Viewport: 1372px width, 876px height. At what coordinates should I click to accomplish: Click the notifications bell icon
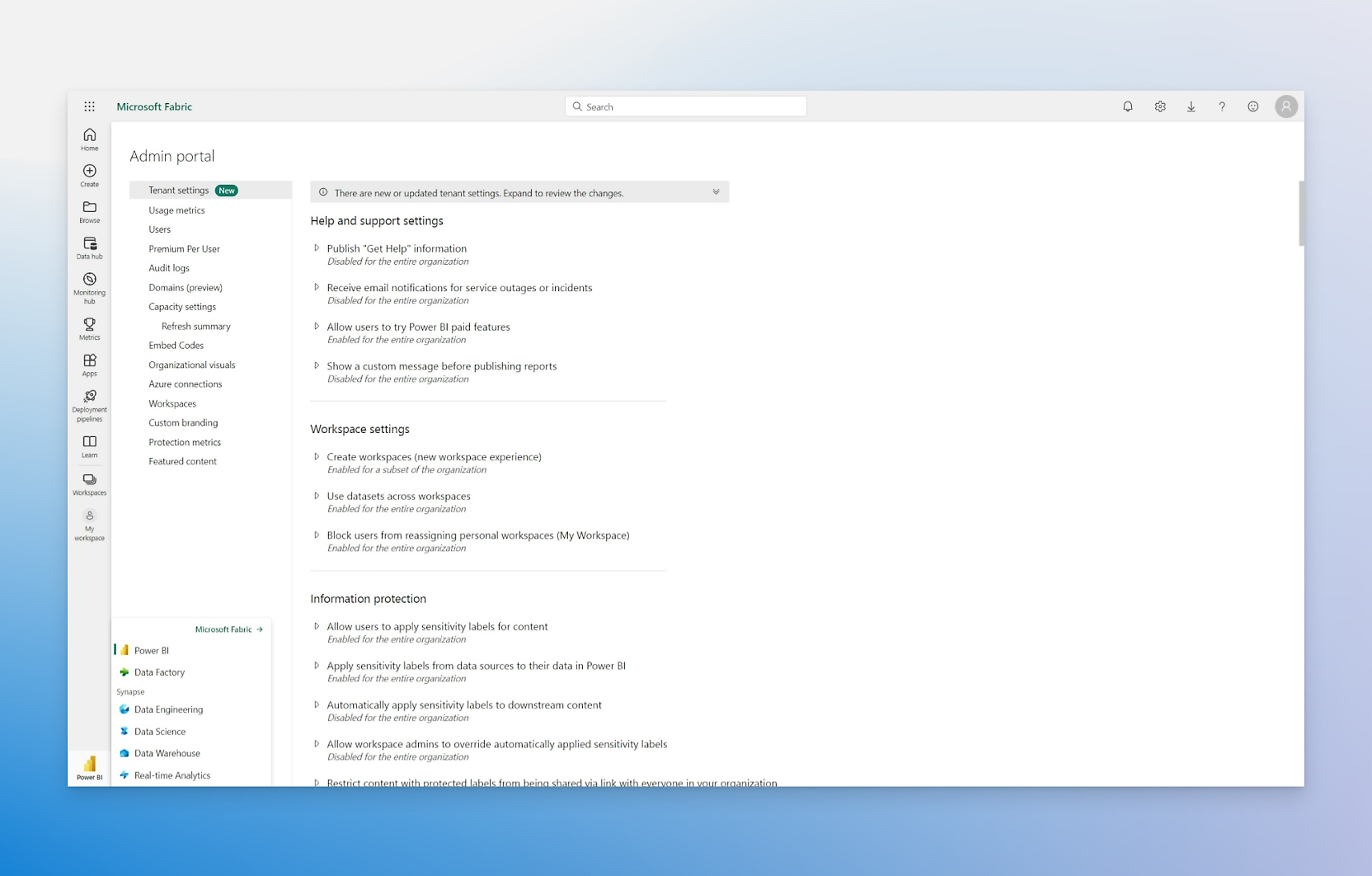tap(1127, 106)
